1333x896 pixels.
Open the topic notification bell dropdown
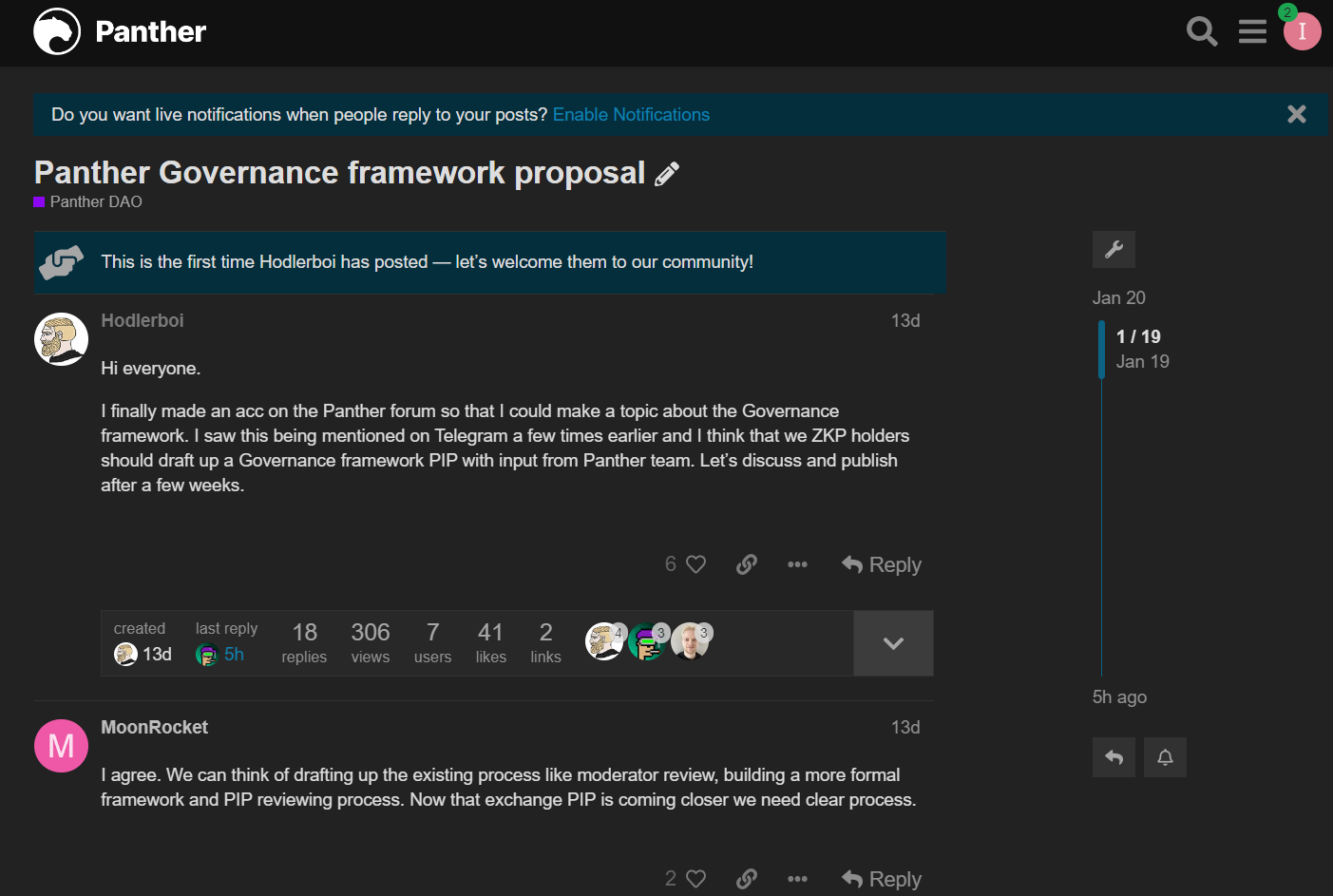pyautogui.click(x=1165, y=757)
